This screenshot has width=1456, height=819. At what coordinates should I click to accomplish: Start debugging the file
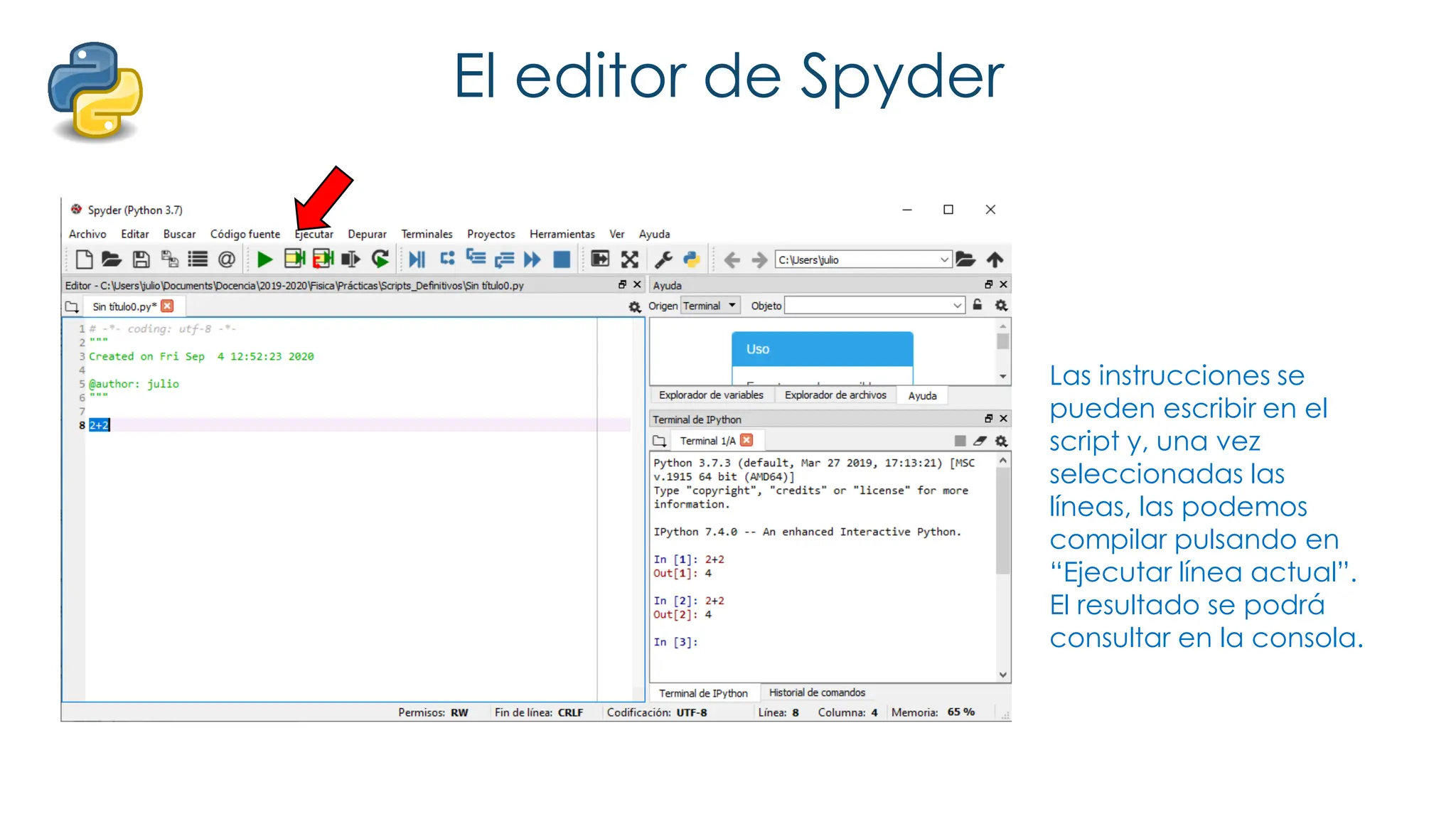point(417,259)
